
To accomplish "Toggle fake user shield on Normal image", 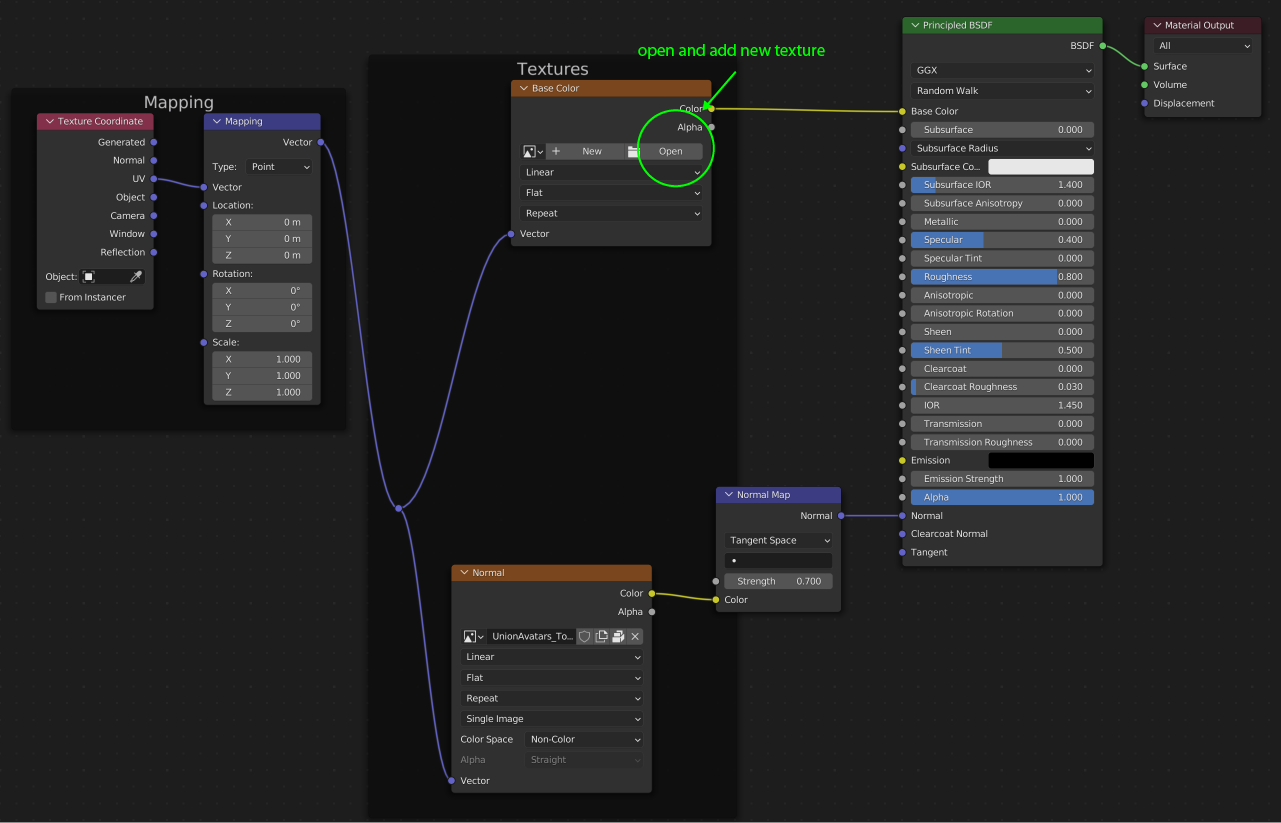I will 585,636.
